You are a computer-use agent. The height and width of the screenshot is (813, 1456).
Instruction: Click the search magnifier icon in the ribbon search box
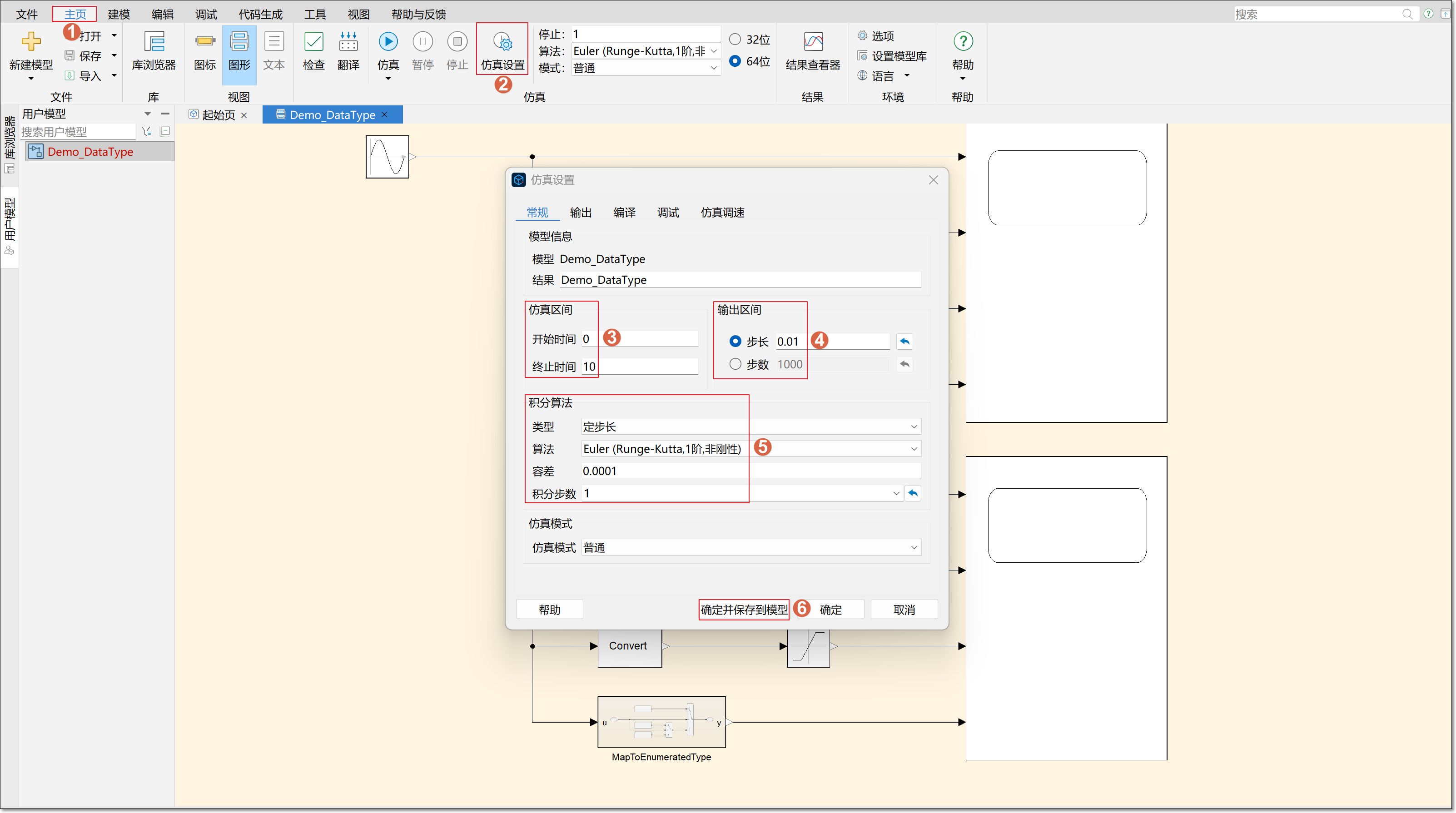coord(1407,14)
